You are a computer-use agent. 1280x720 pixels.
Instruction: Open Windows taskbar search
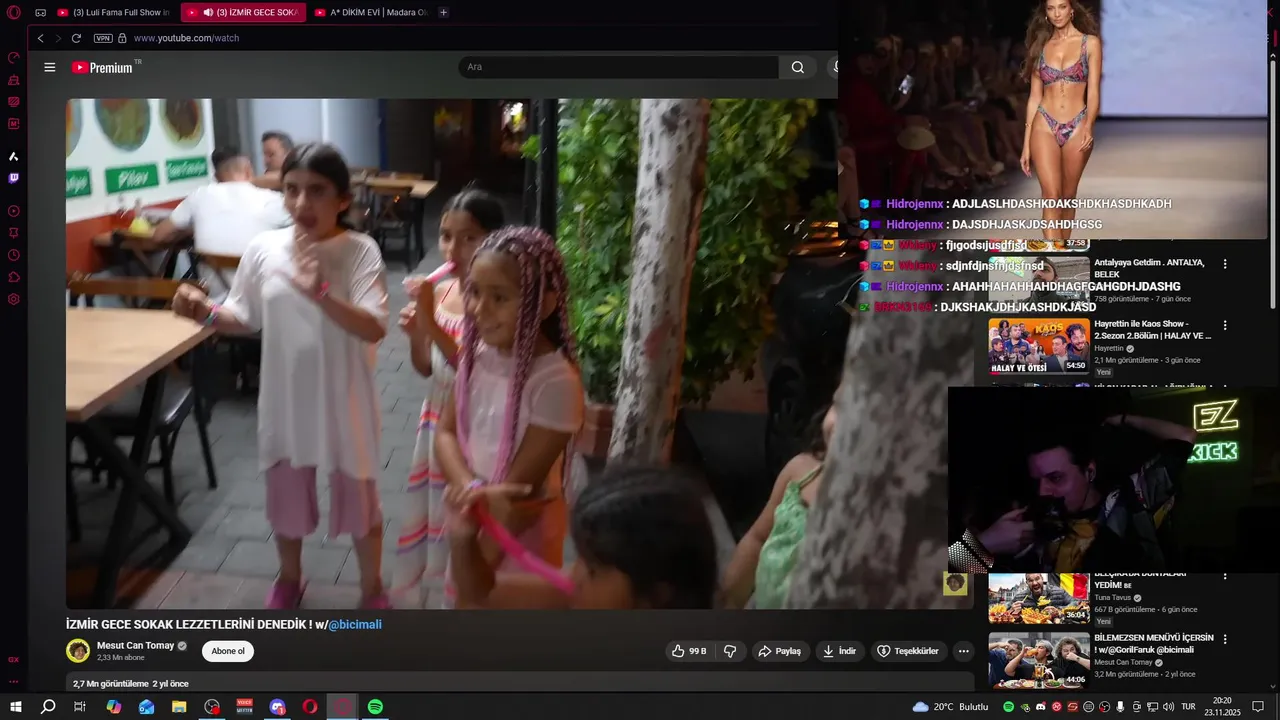48,707
